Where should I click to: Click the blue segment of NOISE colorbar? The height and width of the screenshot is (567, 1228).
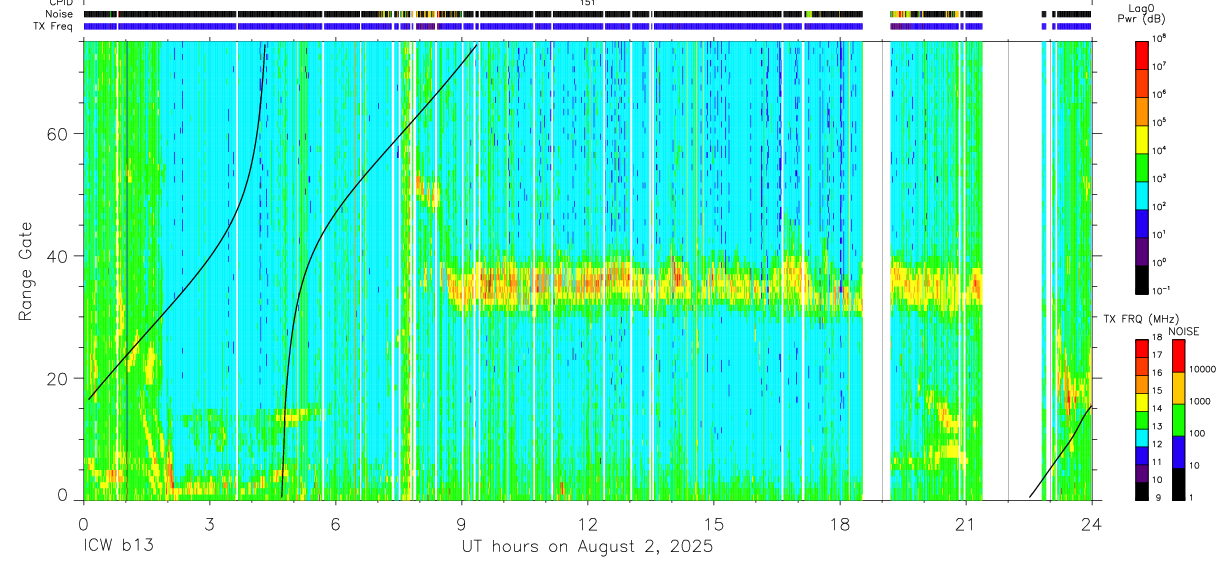click(x=1178, y=452)
